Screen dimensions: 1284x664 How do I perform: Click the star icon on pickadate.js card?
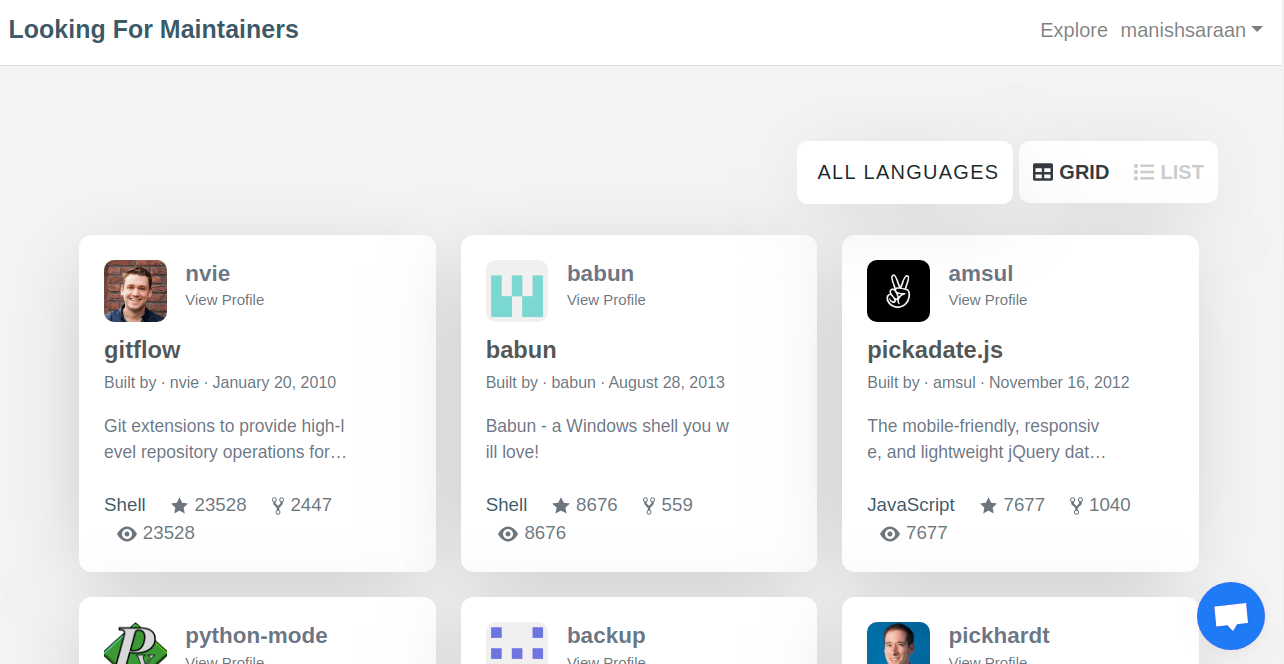click(x=989, y=506)
